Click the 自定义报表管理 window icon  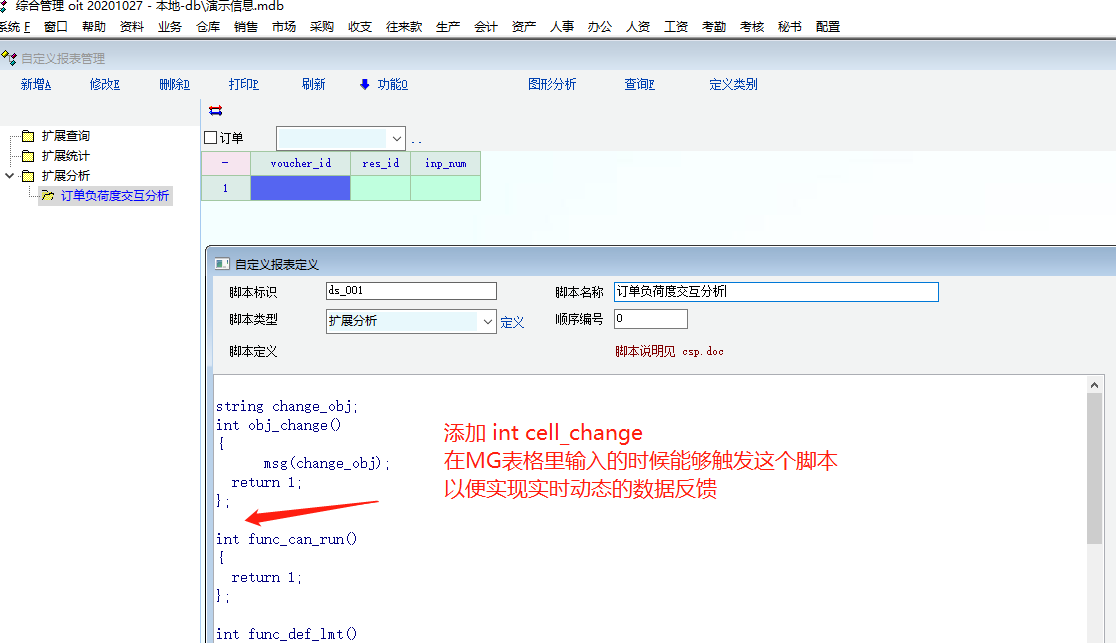(9, 58)
